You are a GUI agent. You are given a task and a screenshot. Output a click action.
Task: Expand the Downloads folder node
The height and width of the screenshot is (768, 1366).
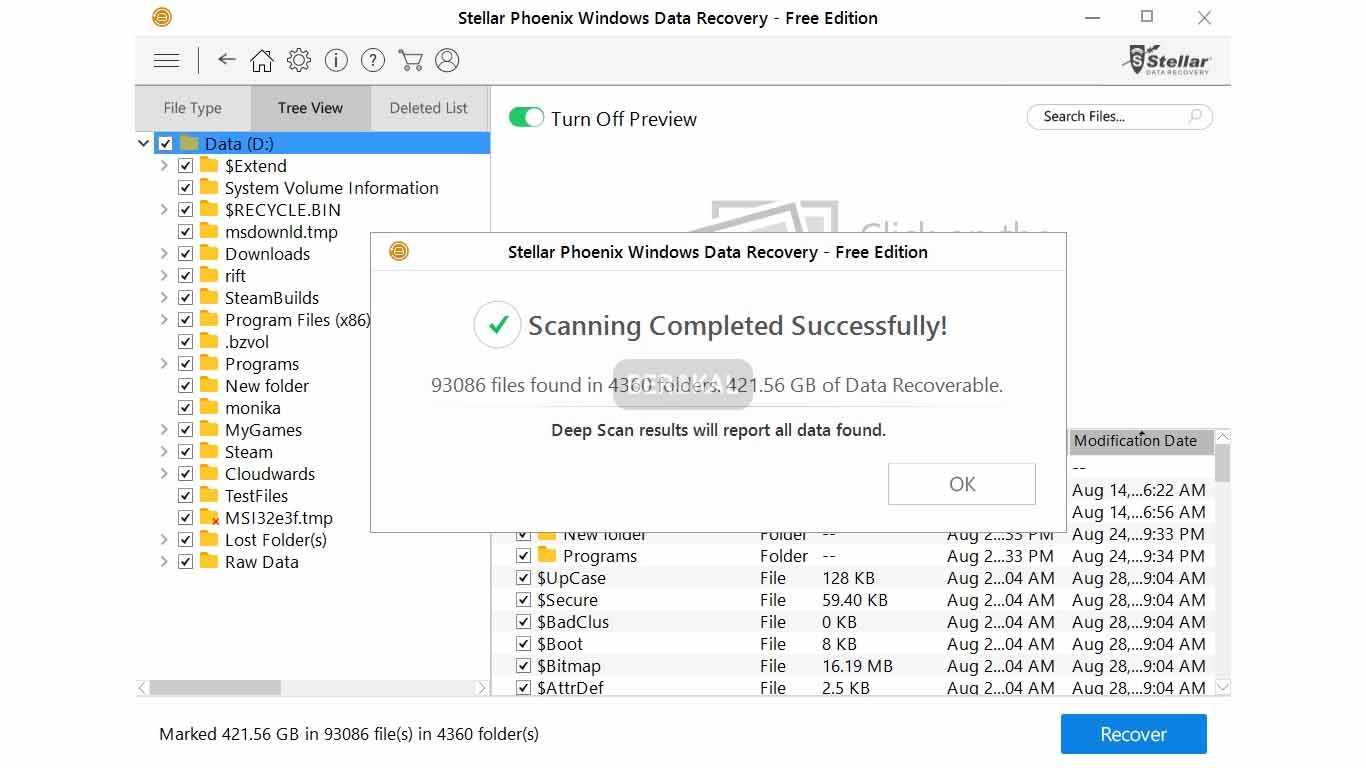164,254
